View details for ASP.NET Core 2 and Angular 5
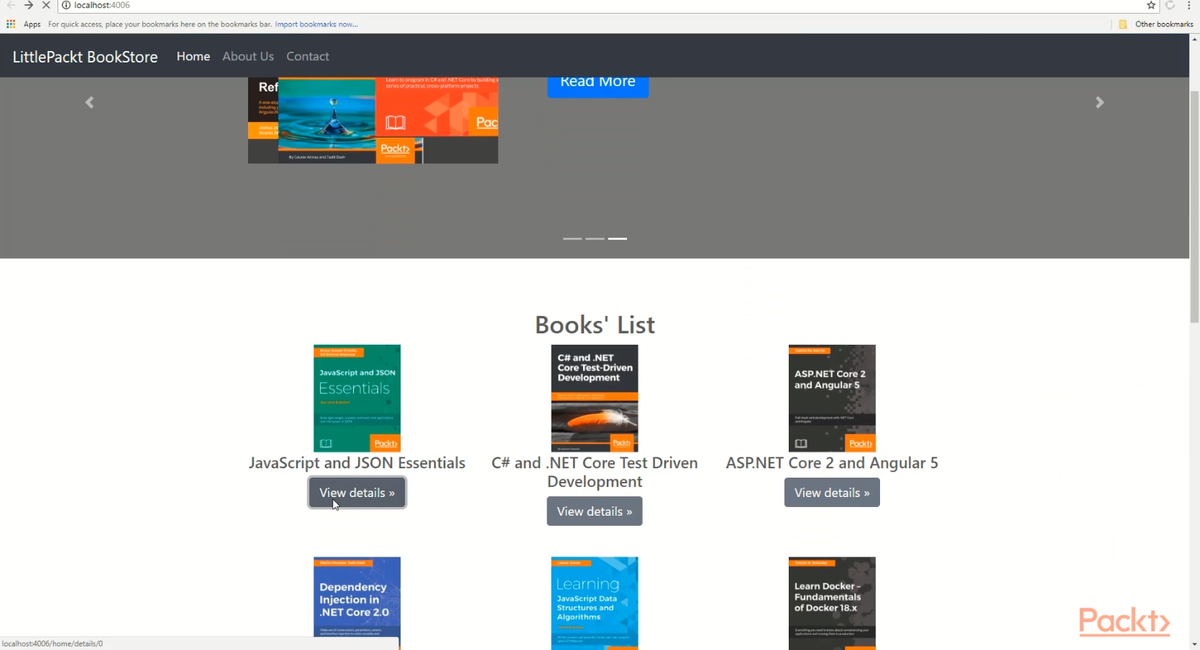 [x=832, y=493]
